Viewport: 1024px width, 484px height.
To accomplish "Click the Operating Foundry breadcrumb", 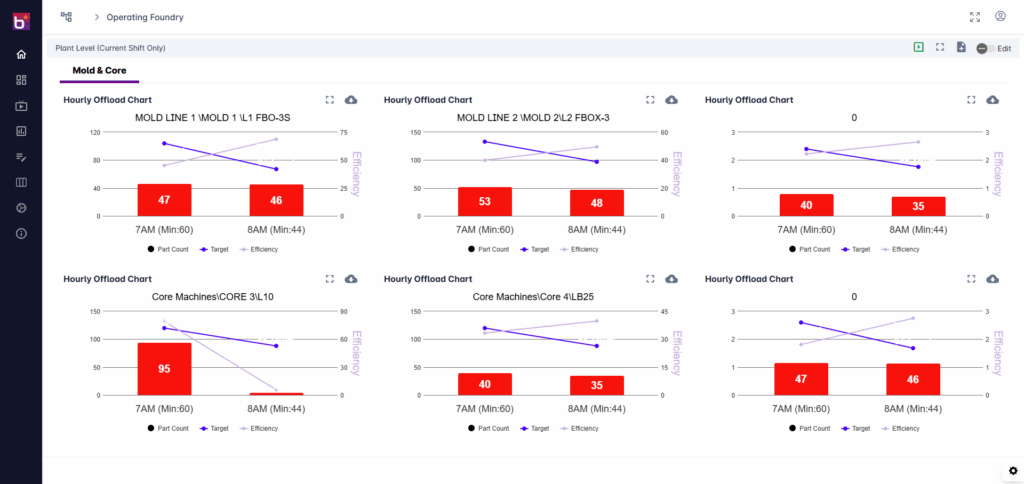I will coord(145,17).
